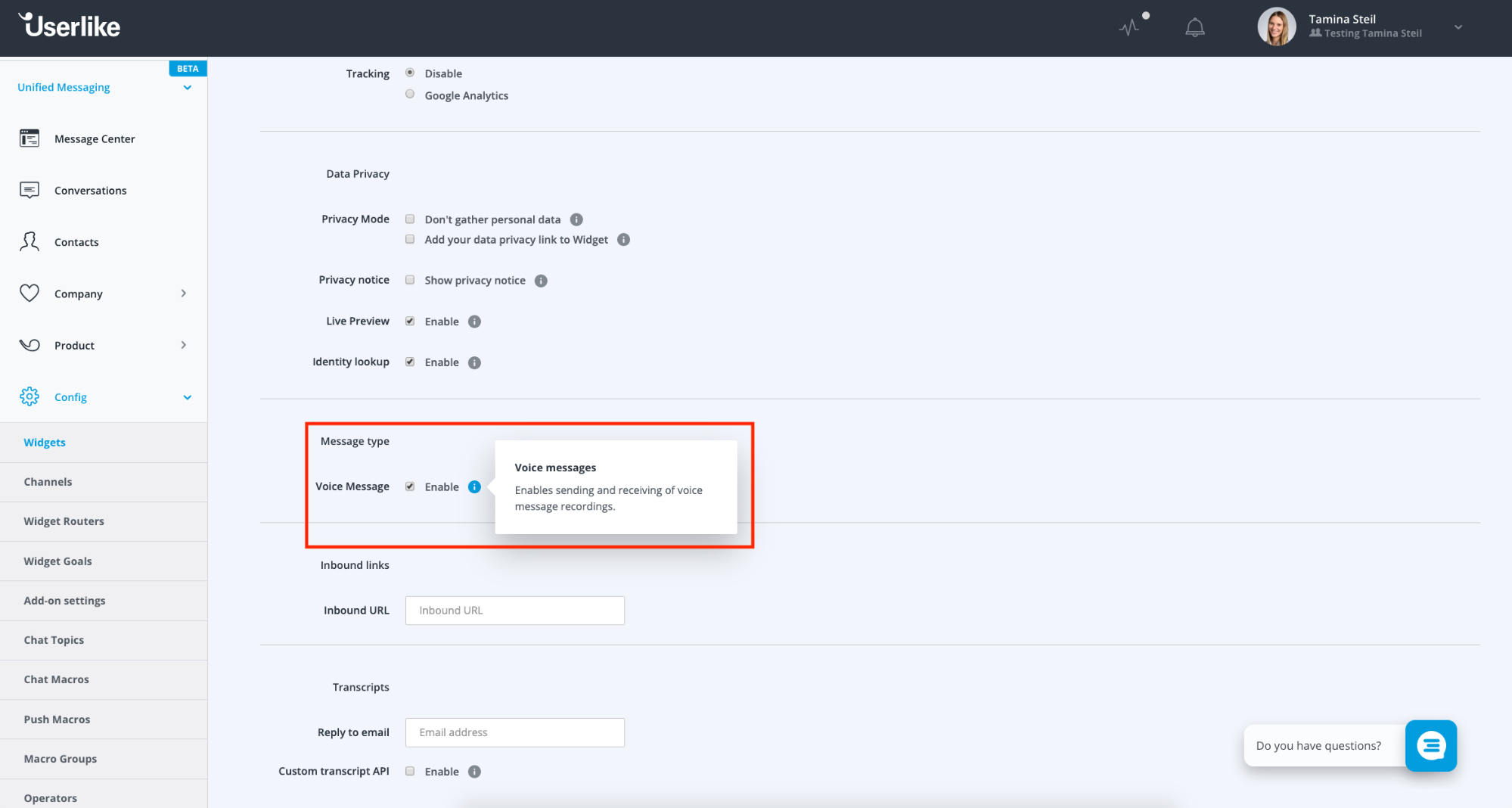Collapse the Config section chevron

click(x=188, y=397)
